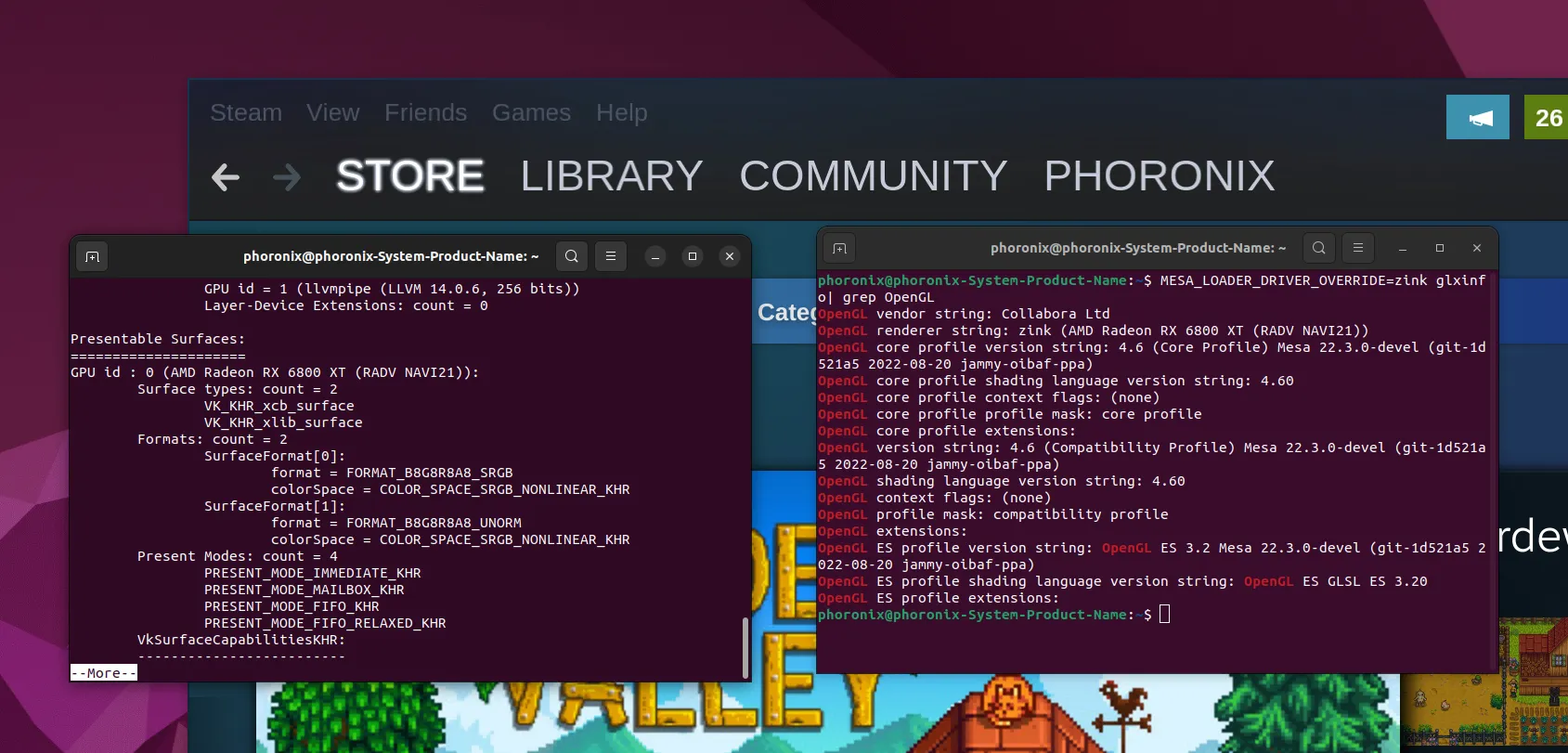Open hamburger menu in left terminal
This screenshot has width=1568, height=753.
tap(611, 256)
